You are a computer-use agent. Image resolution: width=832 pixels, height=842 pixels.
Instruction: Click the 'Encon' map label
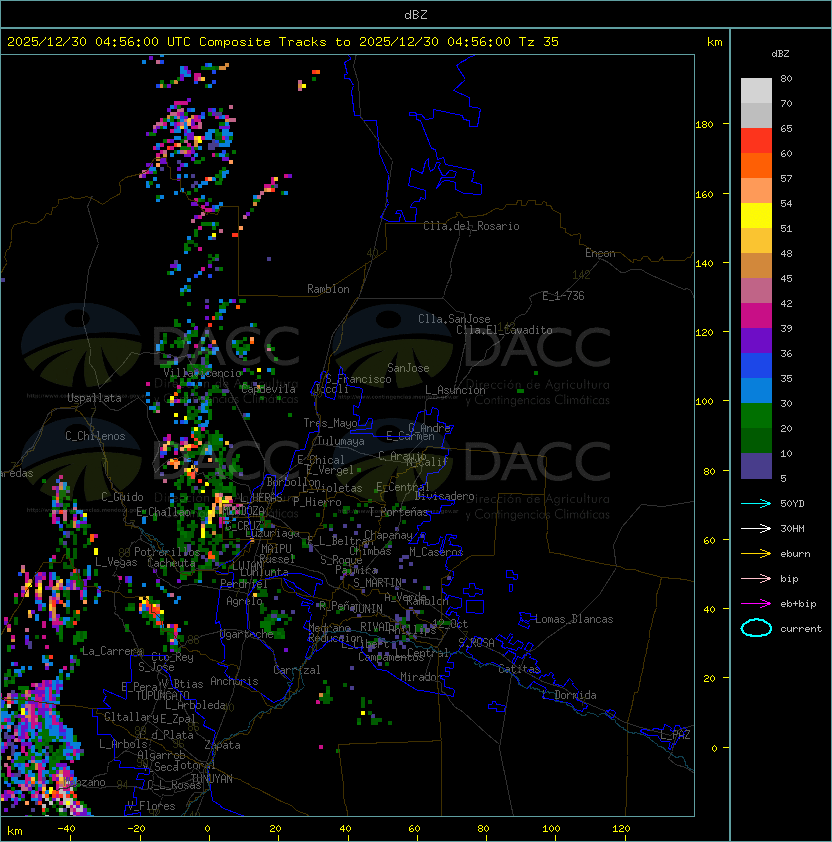(600, 253)
